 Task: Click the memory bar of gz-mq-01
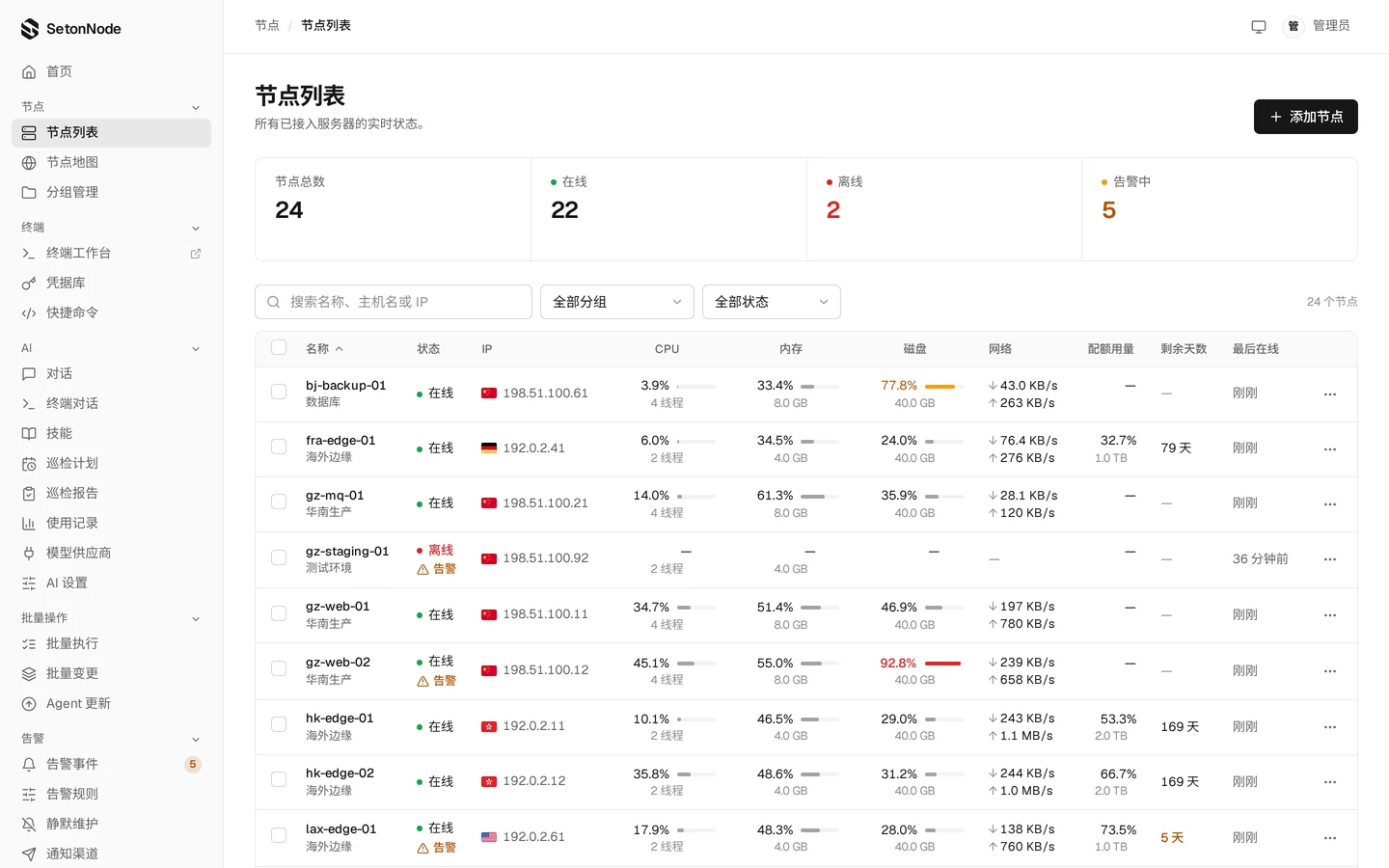tap(820, 497)
